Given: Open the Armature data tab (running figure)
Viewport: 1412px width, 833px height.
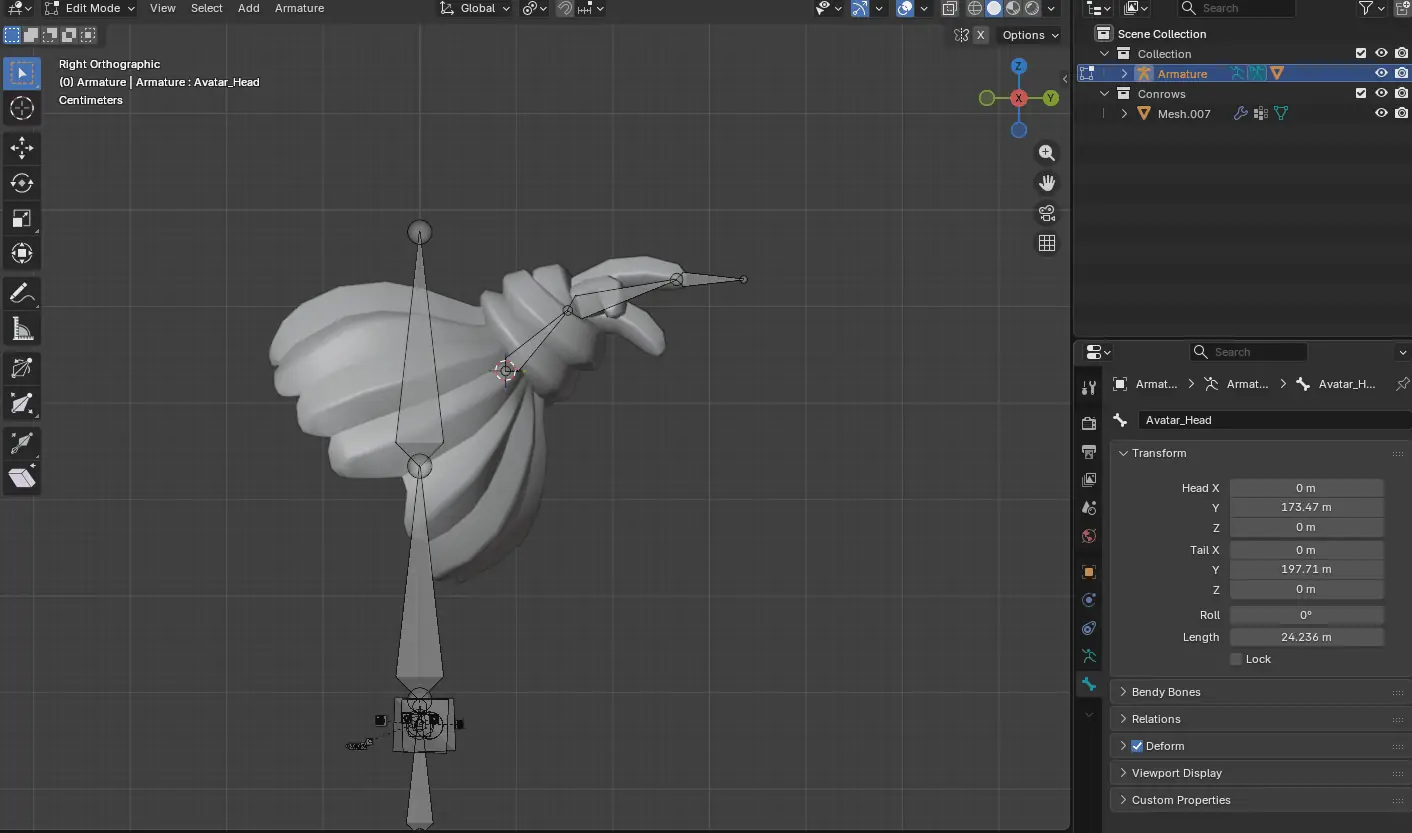Looking at the screenshot, I should [x=1089, y=657].
